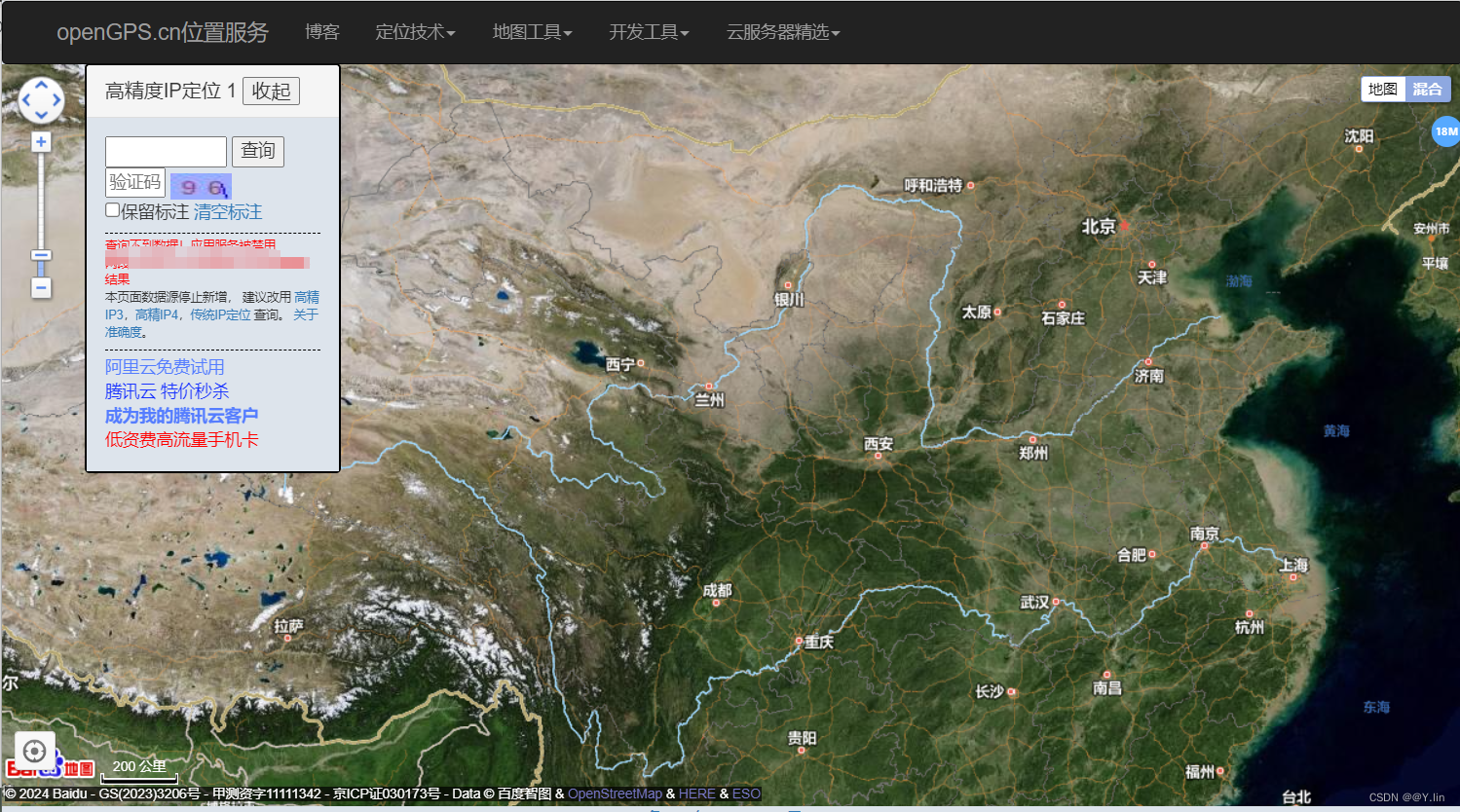Click the 西宁 city label
The width and height of the screenshot is (1460, 812).
pyautogui.click(x=620, y=364)
